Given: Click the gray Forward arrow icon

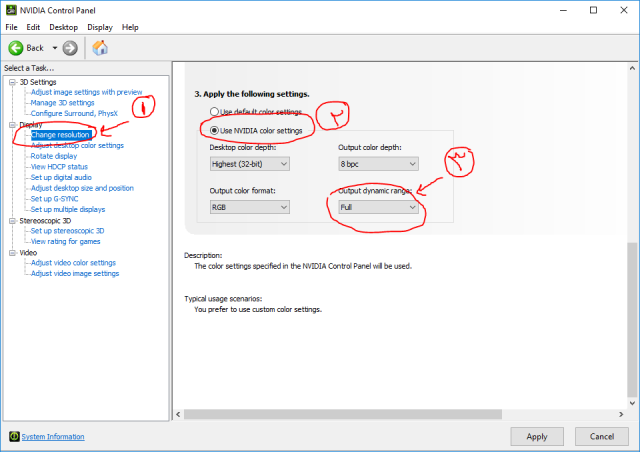Looking at the screenshot, I should pos(70,48).
